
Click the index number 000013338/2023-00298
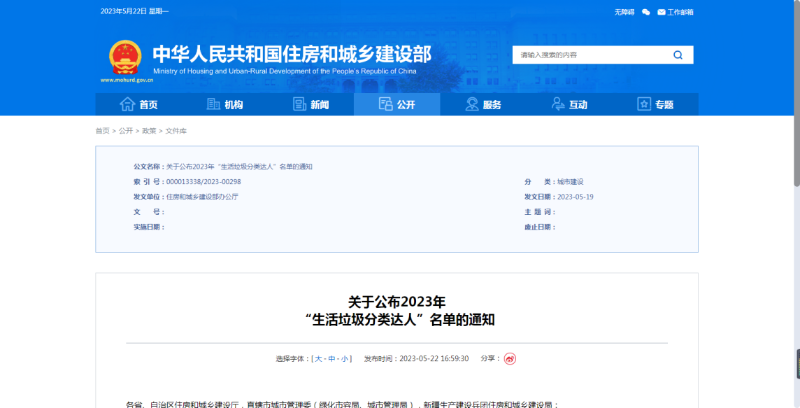[x=204, y=182]
